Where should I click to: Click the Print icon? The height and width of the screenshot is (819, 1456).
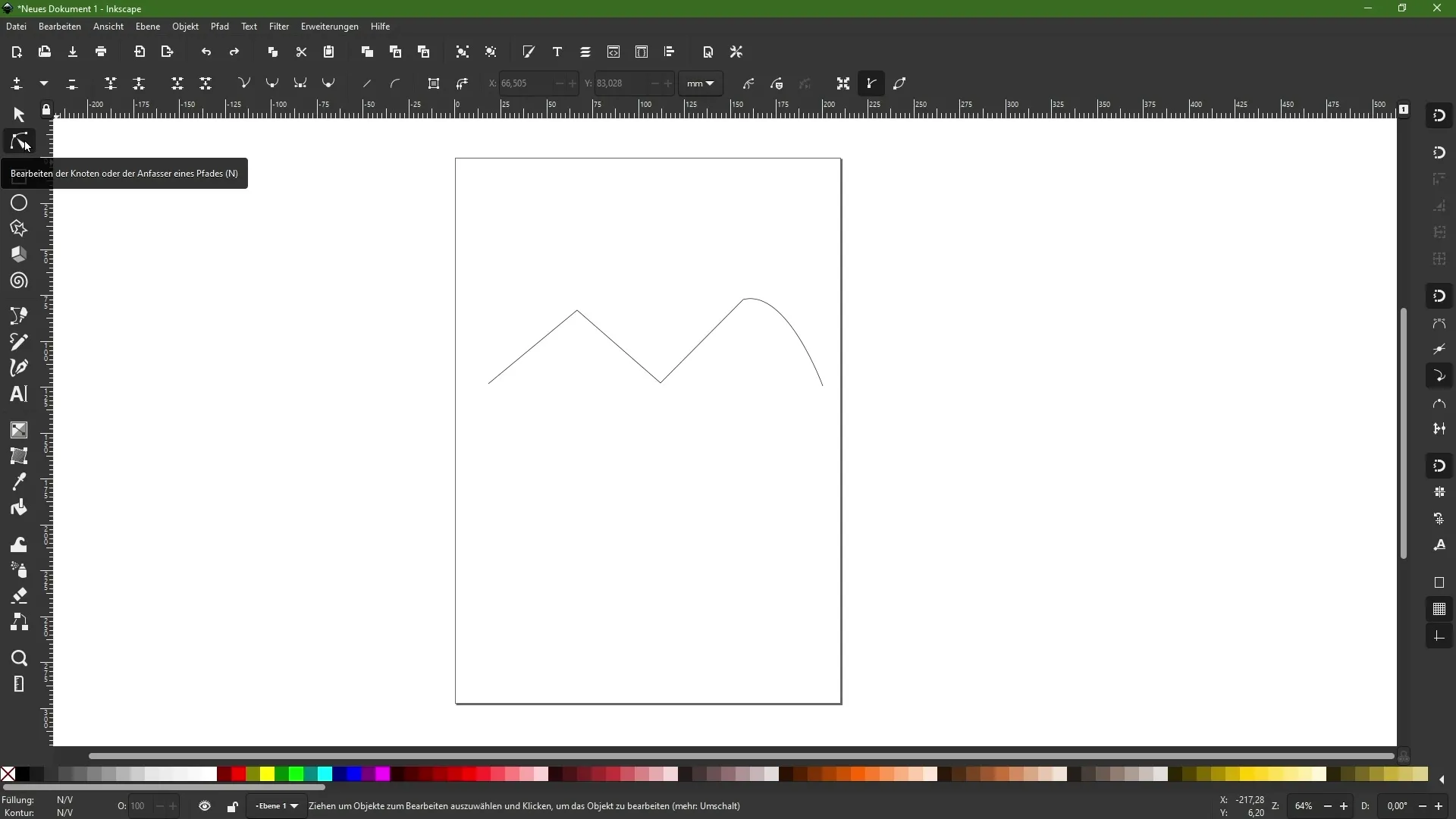[x=101, y=52]
